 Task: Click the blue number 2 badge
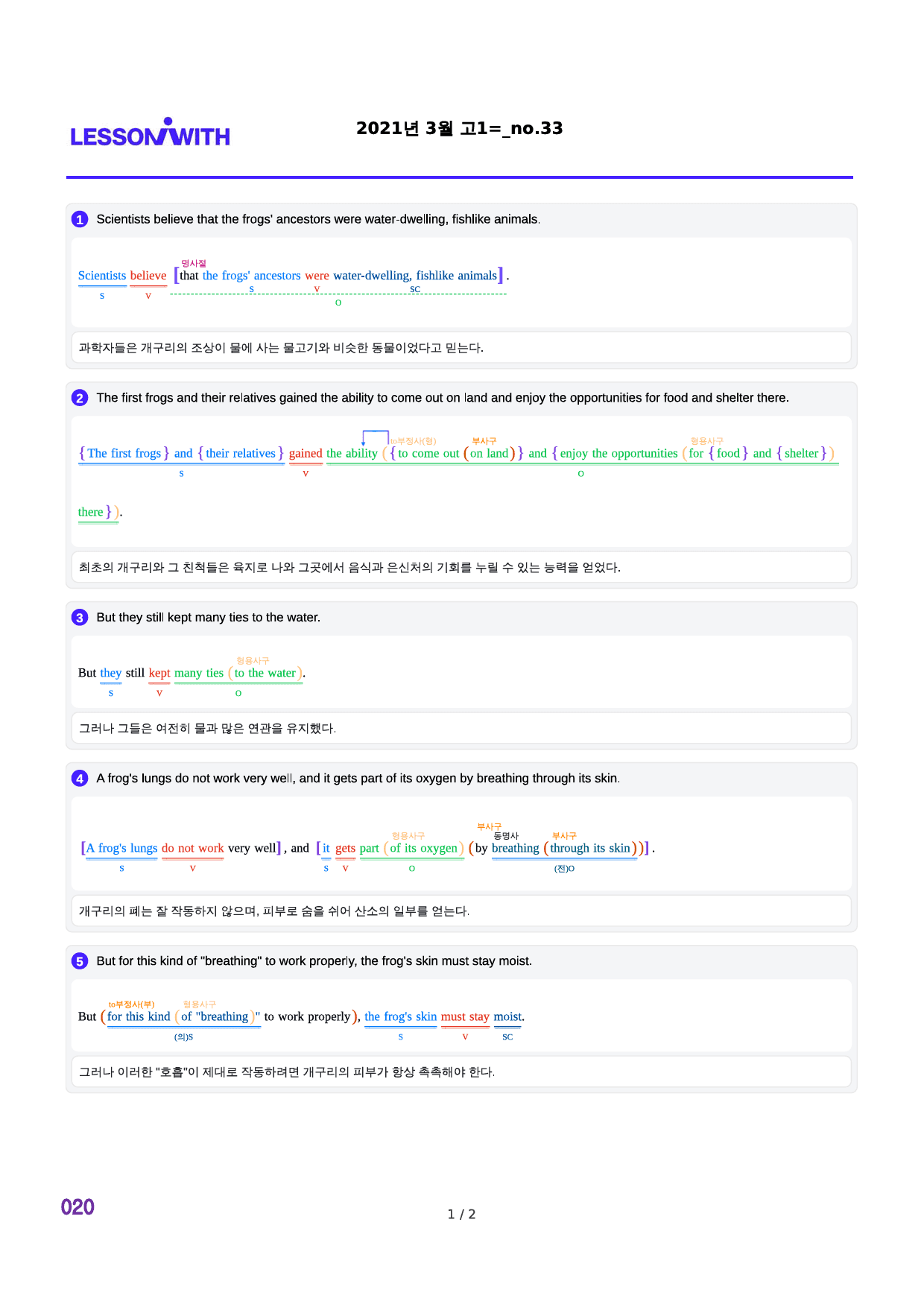pyautogui.click(x=80, y=398)
